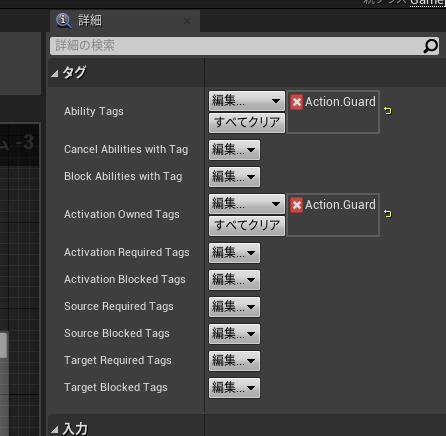Select the Block Abilities with Tag label

tap(123, 176)
